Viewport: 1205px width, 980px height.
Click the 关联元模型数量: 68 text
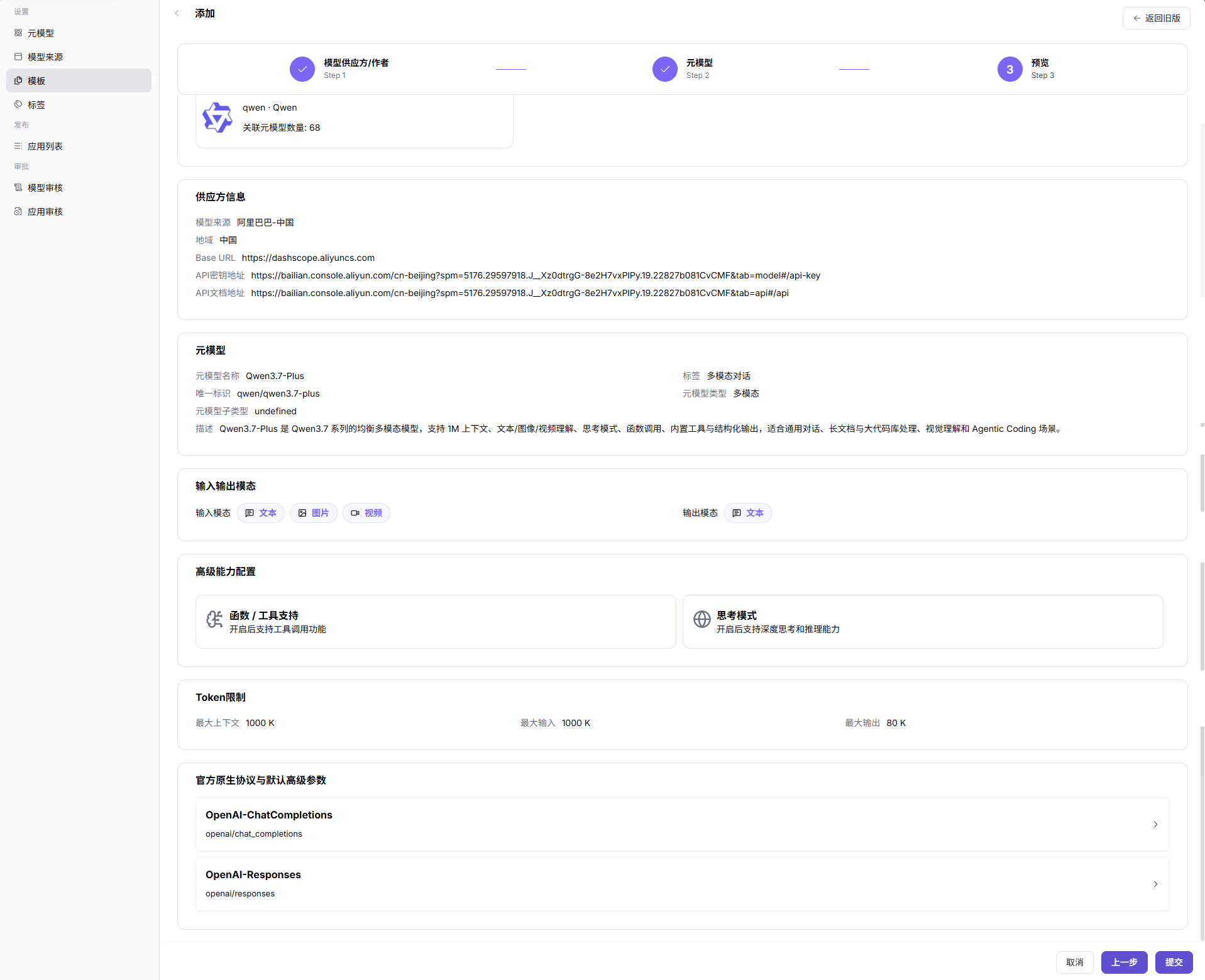click(282, 128)
